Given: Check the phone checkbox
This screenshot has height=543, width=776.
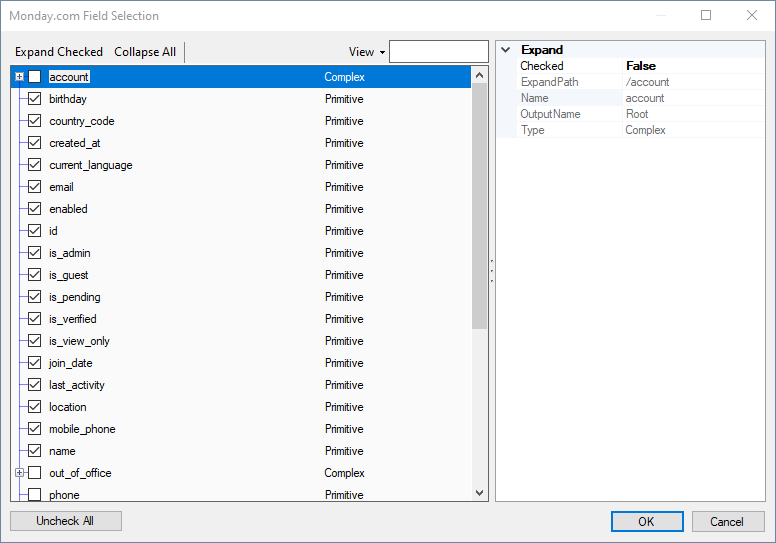Looking at the screenshot, I should pyautogui.click(x=35, y=494).
